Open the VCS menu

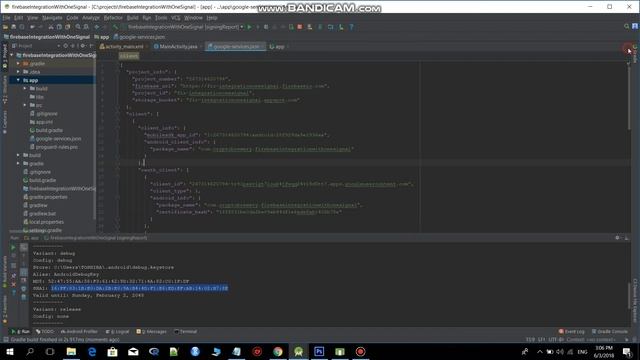point(176,18)
